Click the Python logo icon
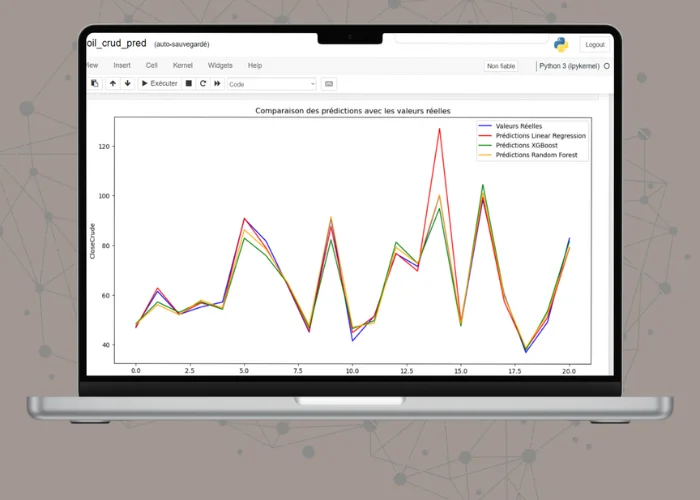The width and height of the screenshot is (700, 500). point(561,44)
